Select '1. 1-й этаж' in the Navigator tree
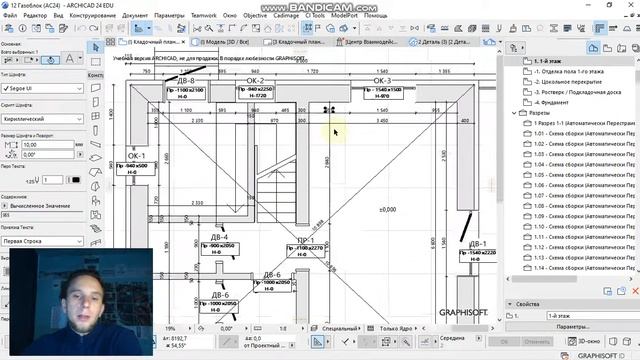 point(547,61)
